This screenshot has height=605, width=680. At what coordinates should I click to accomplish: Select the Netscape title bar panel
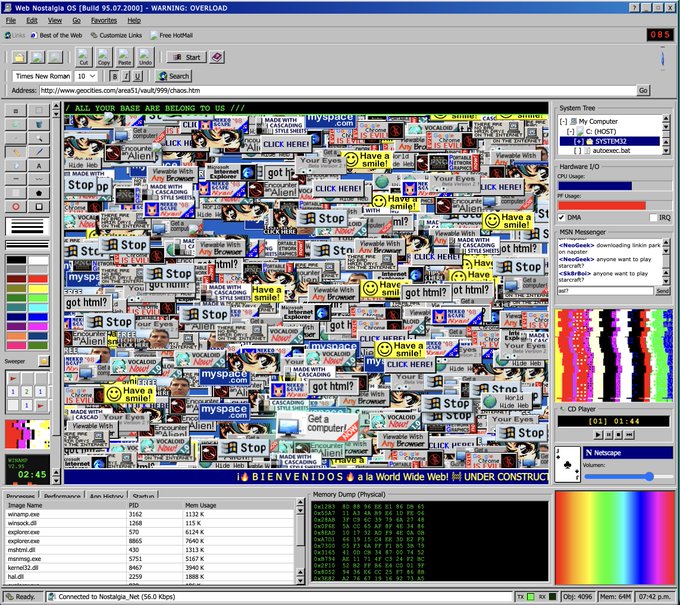(628, 453)
